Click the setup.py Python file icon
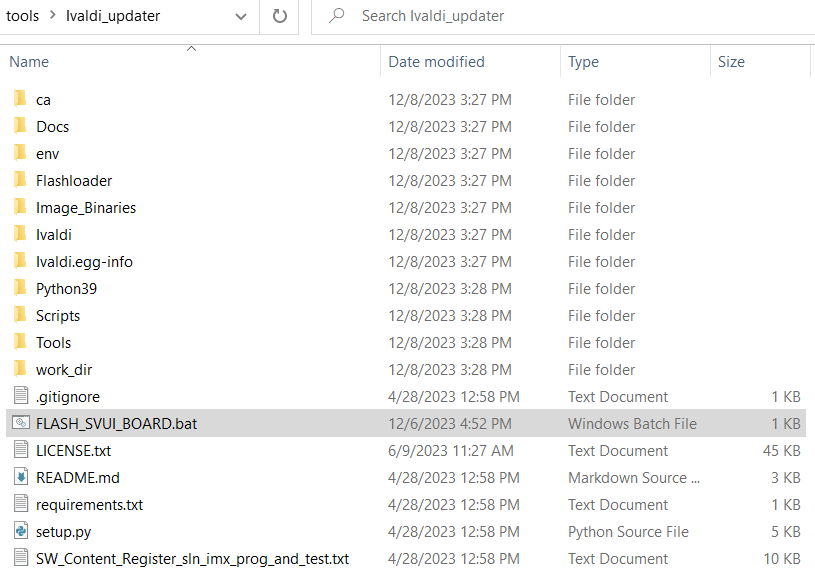 pyautogui.click(x=20, y=532)
